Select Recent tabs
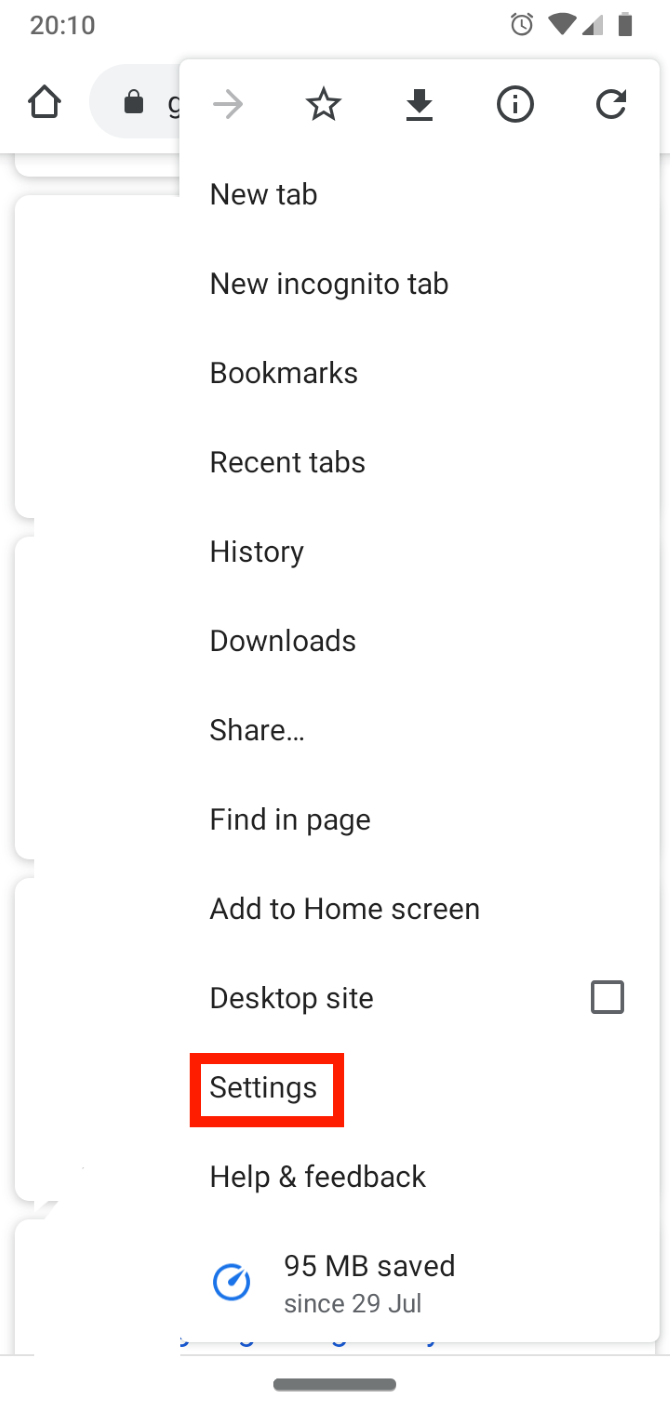Image resolution: width=670 pixels, height=1414 pixels. pyautogui.click(x=287, y=462)
